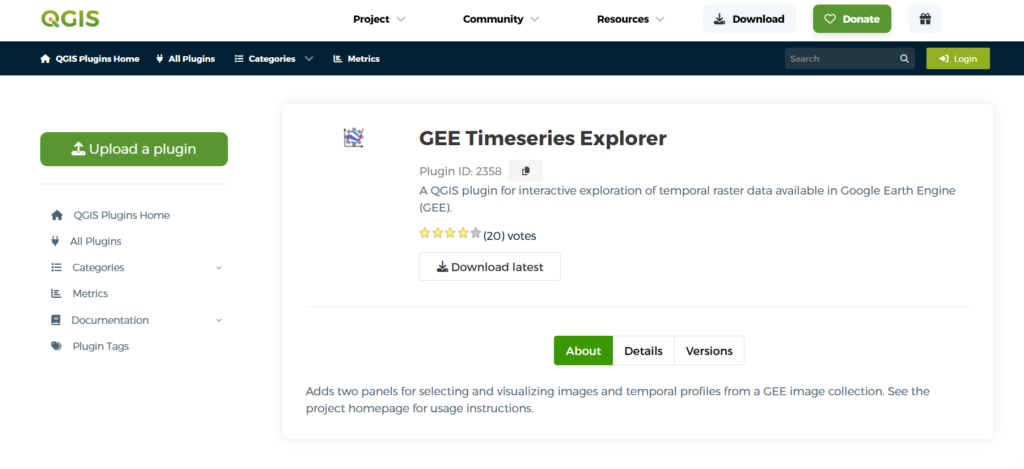This screenshot has width=1024, height=469.
Task: Click the plug icon in the navbar
Action: (x=160, y=59)
